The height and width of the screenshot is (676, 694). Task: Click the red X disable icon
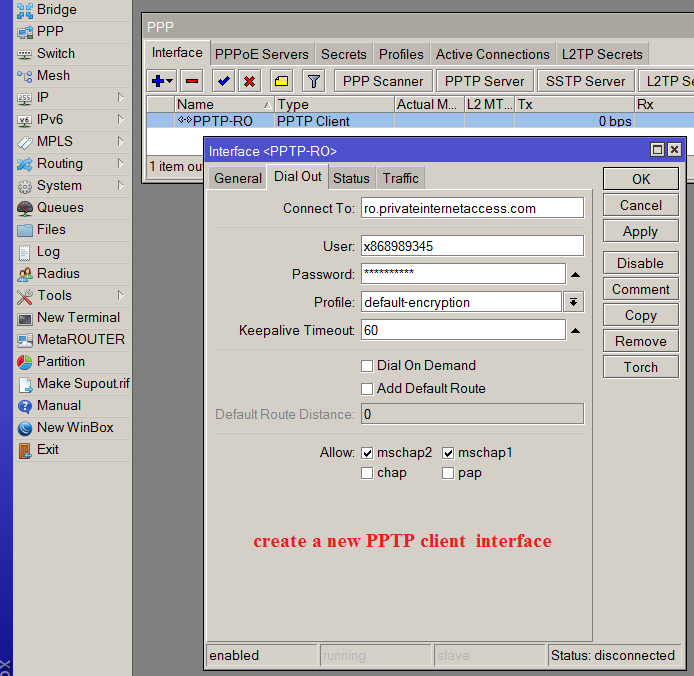coord(249,81)
